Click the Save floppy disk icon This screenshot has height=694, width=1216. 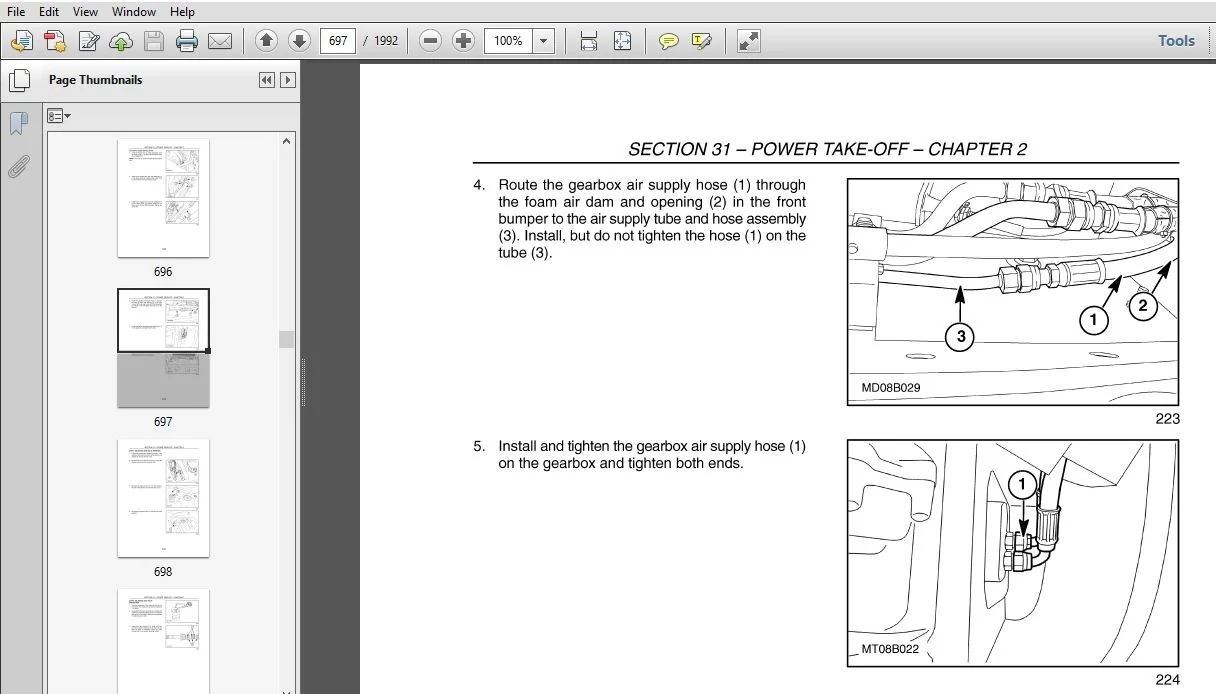coord(153,41)
